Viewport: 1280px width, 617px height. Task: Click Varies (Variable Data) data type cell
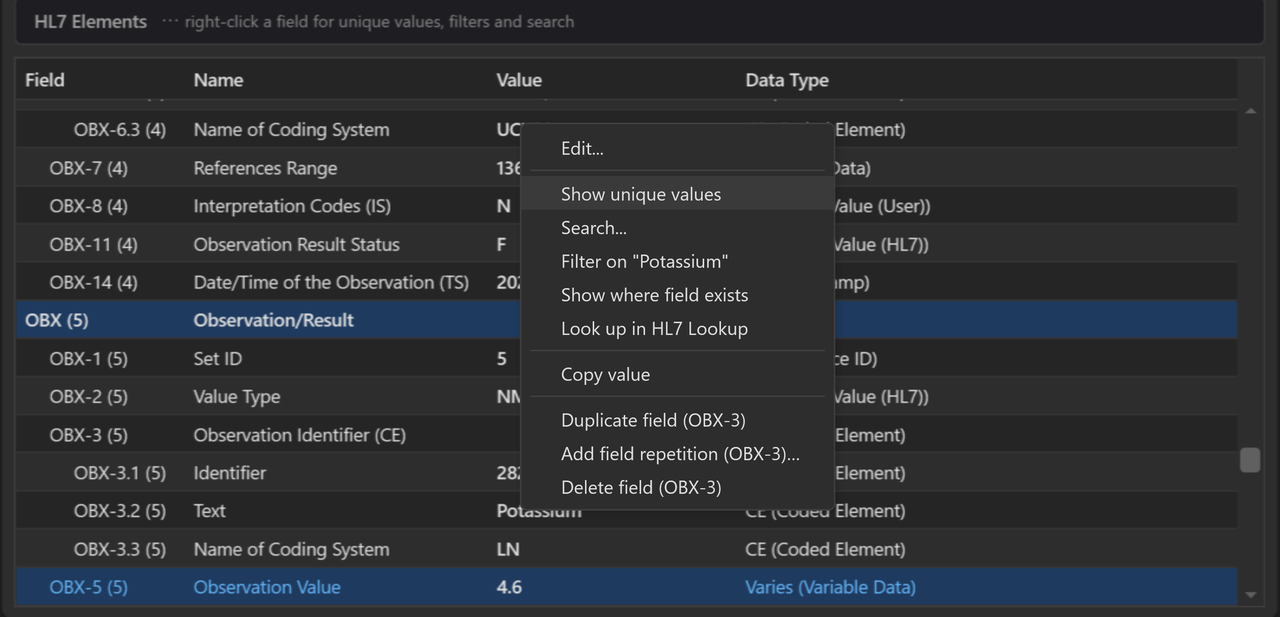click(830, 587)
